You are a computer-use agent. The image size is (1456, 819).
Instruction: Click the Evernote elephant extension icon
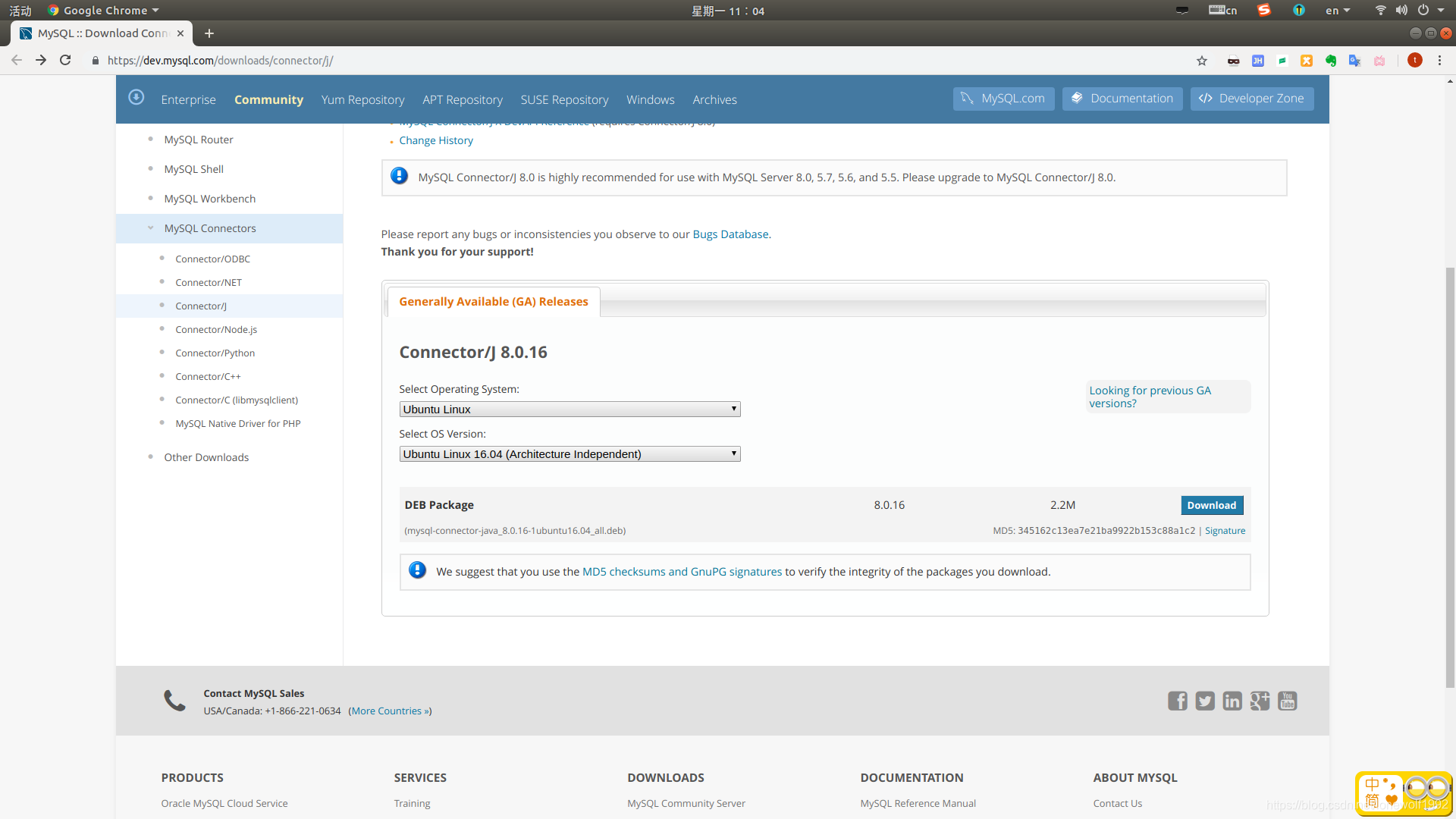[x=1331, y=61]
